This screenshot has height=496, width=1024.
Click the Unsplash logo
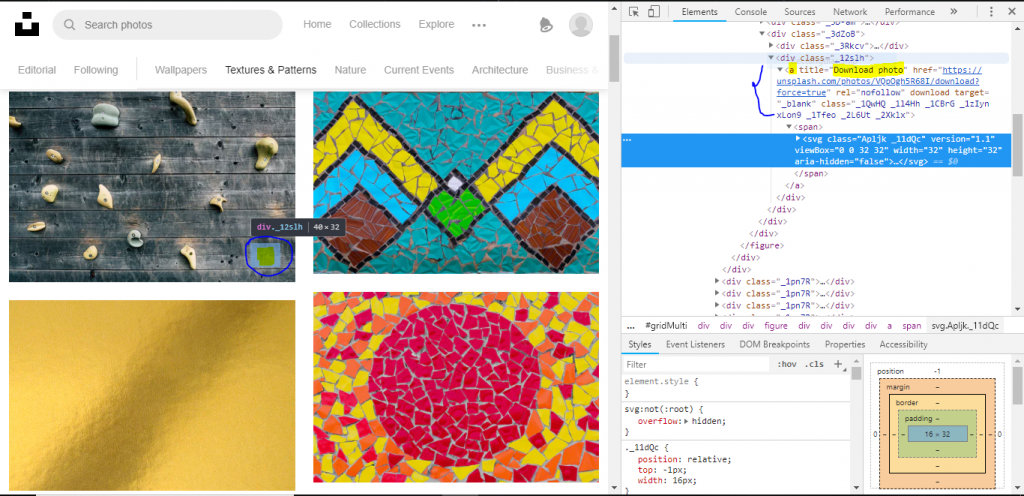click(x=27, y=23)
